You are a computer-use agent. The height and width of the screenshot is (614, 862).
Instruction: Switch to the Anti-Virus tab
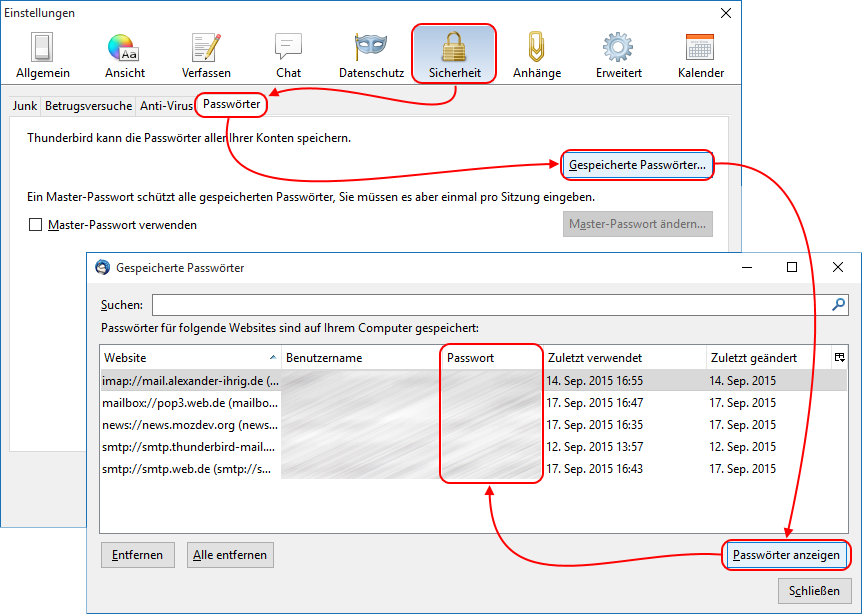pos(166,106)
